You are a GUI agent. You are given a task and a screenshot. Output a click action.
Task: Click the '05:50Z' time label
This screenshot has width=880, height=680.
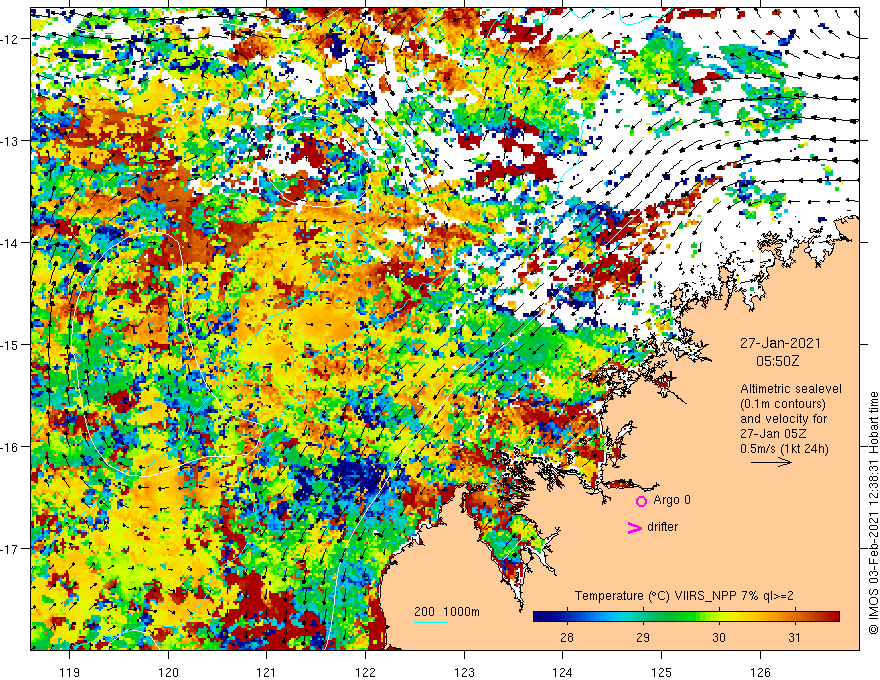[x=777, y=361]
